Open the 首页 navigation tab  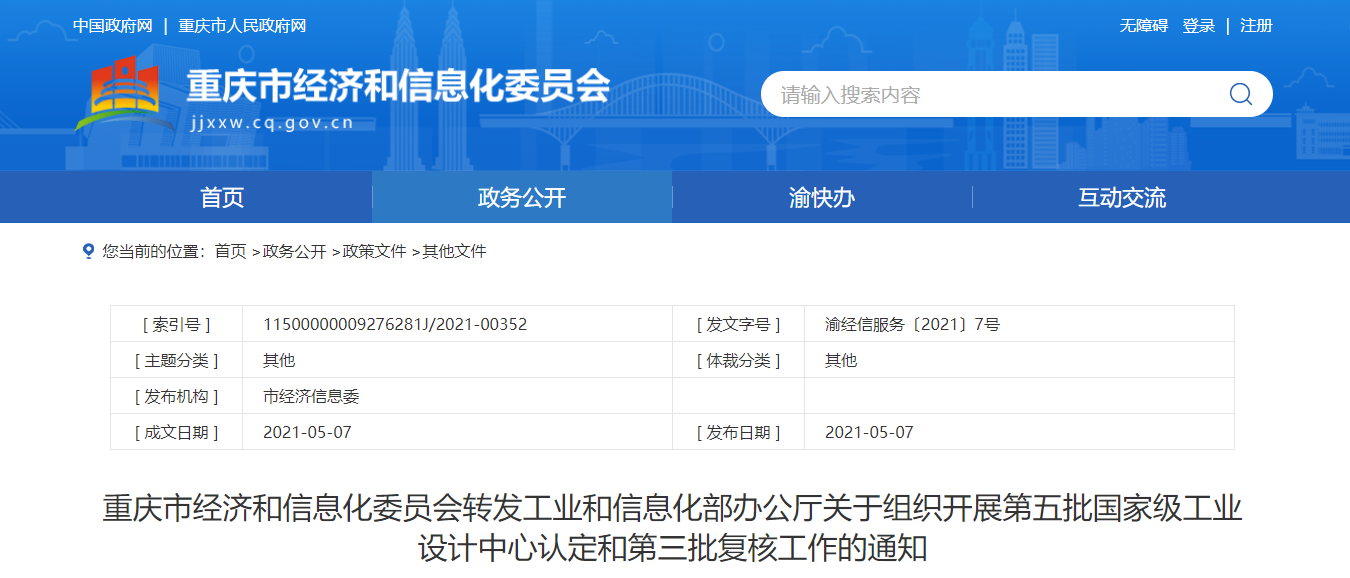222,197
